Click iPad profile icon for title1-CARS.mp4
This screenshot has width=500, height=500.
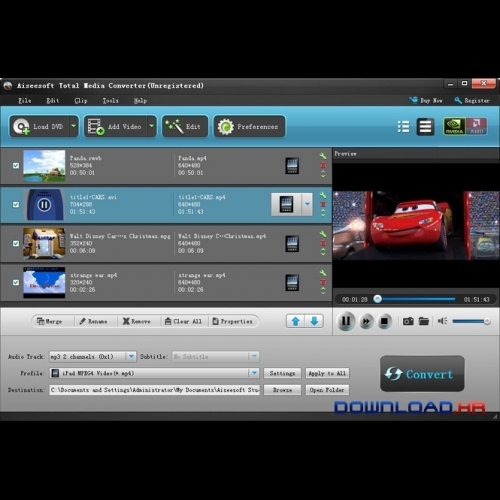(286, 204)
